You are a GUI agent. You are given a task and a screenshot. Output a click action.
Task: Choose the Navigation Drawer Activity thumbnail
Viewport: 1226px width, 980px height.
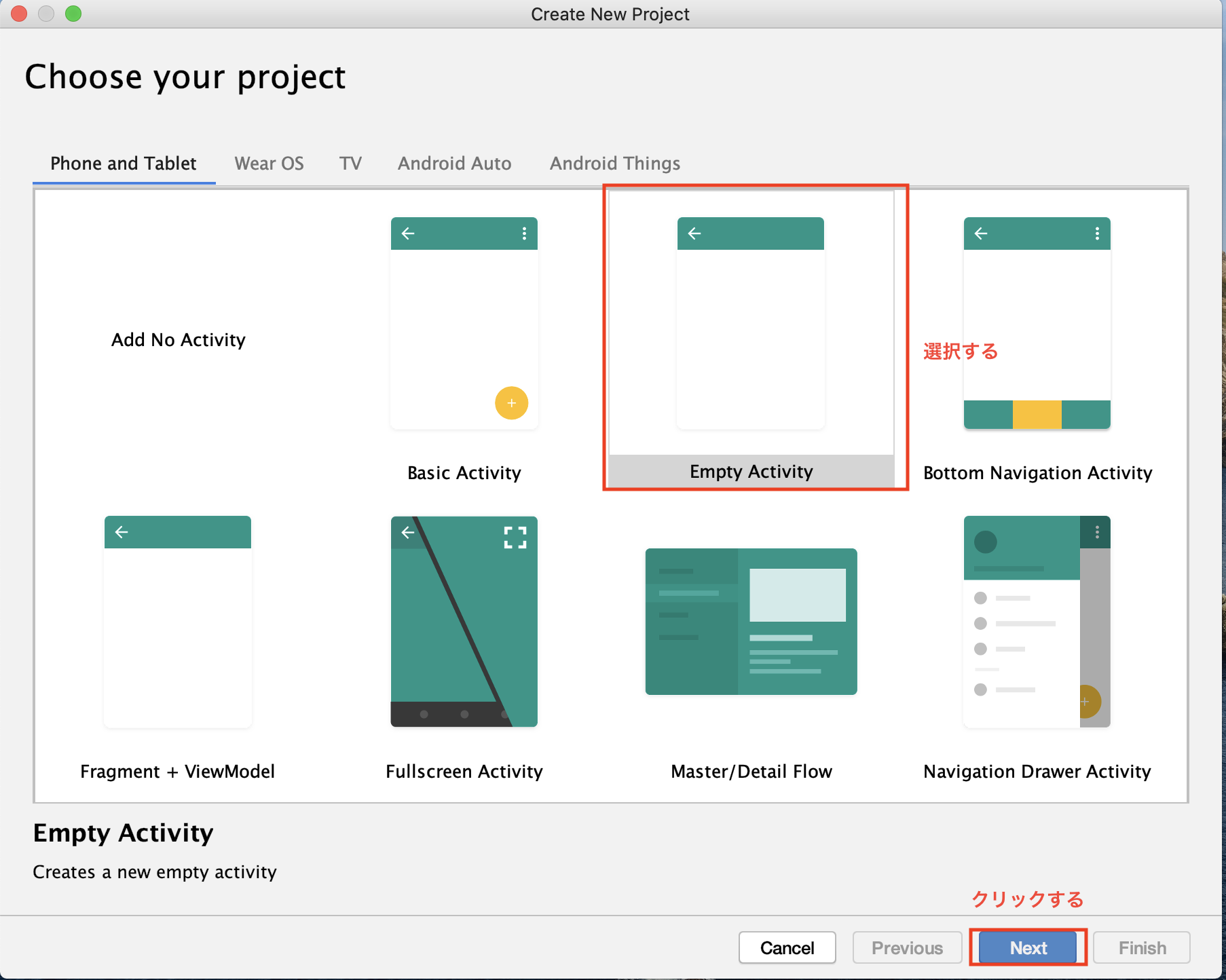tap(1037, 622)
